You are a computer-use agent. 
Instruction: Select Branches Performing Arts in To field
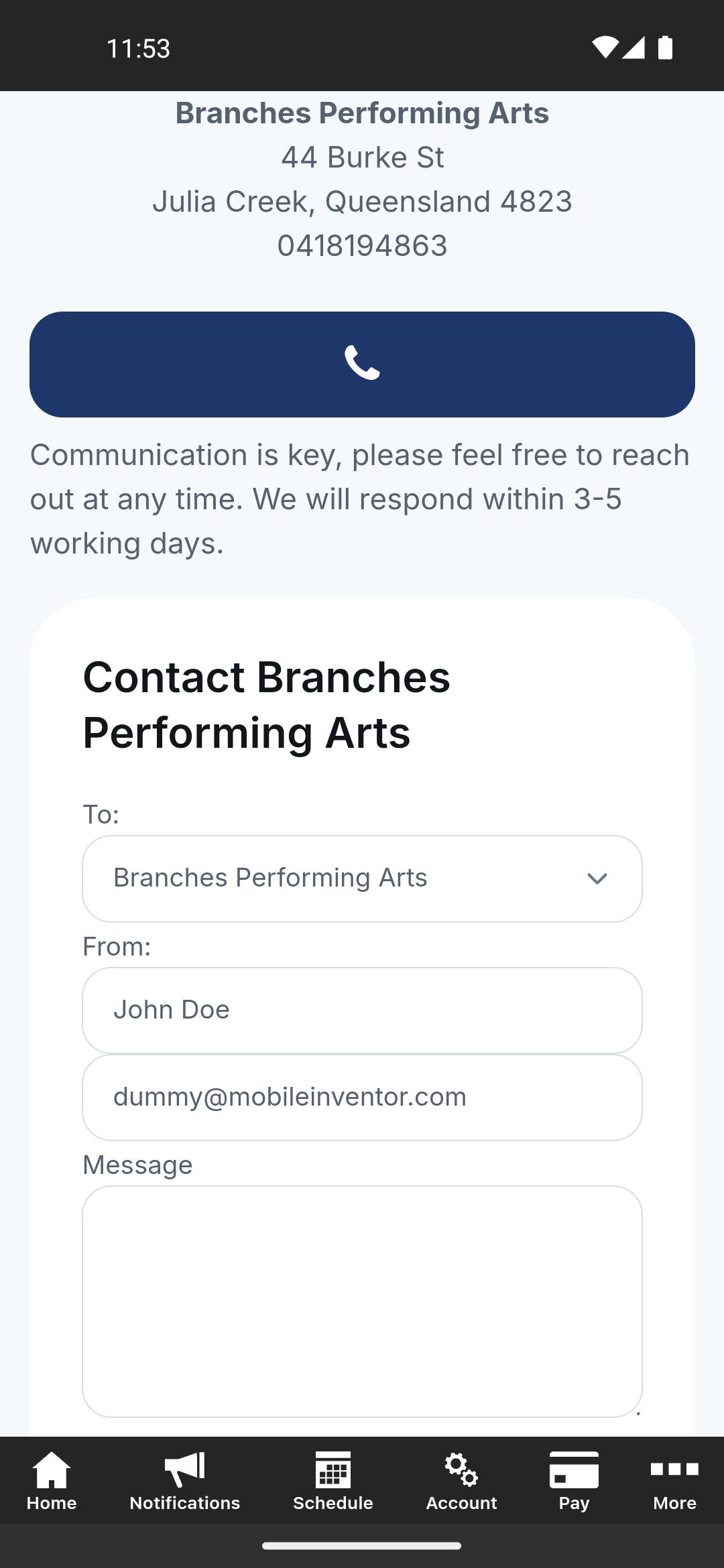point(270,878)
